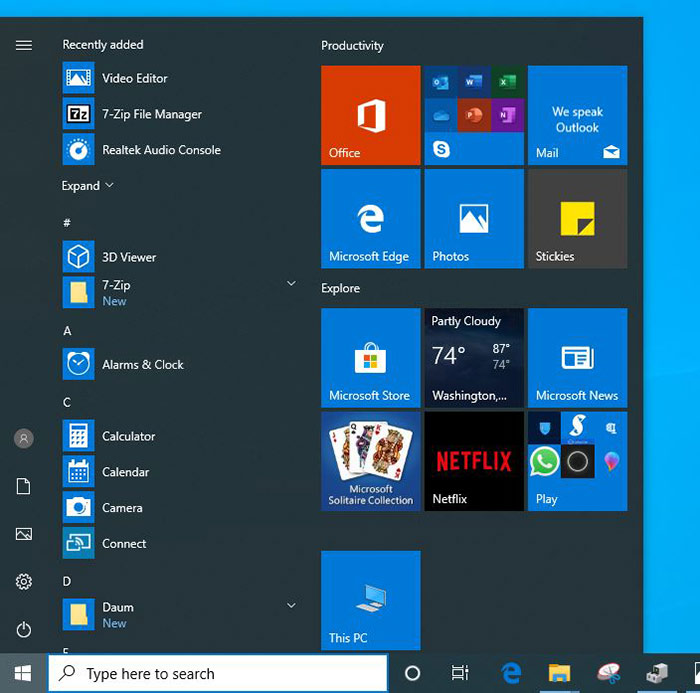Open the Microsoft Store tile
Screen dimensions: 700x693
(x=371, y=358)
